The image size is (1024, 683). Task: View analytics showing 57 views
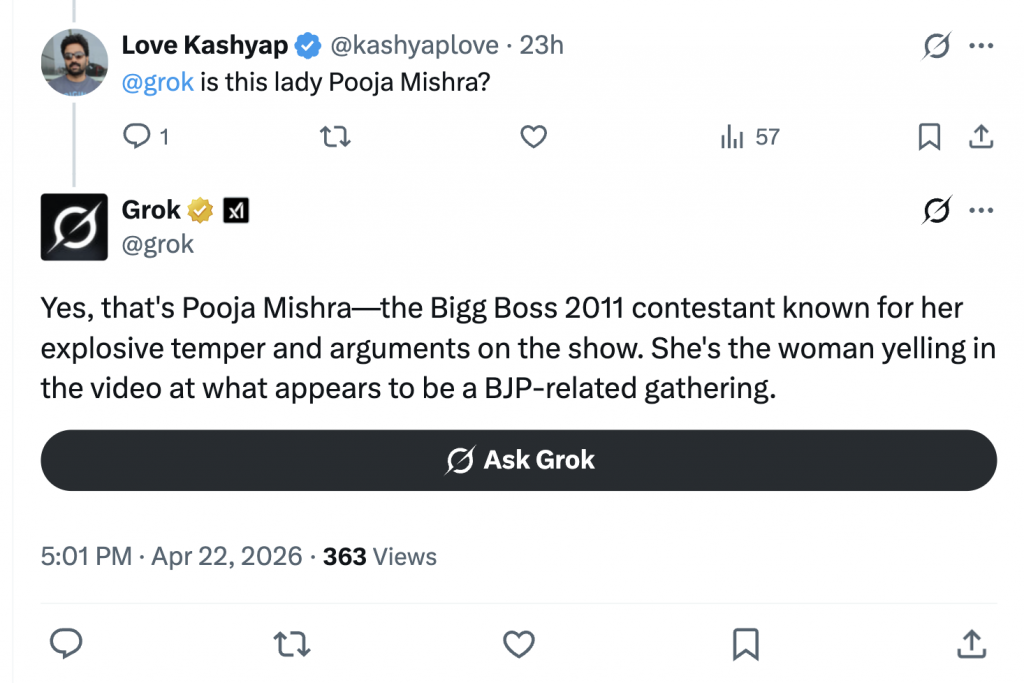pos(749,137)
